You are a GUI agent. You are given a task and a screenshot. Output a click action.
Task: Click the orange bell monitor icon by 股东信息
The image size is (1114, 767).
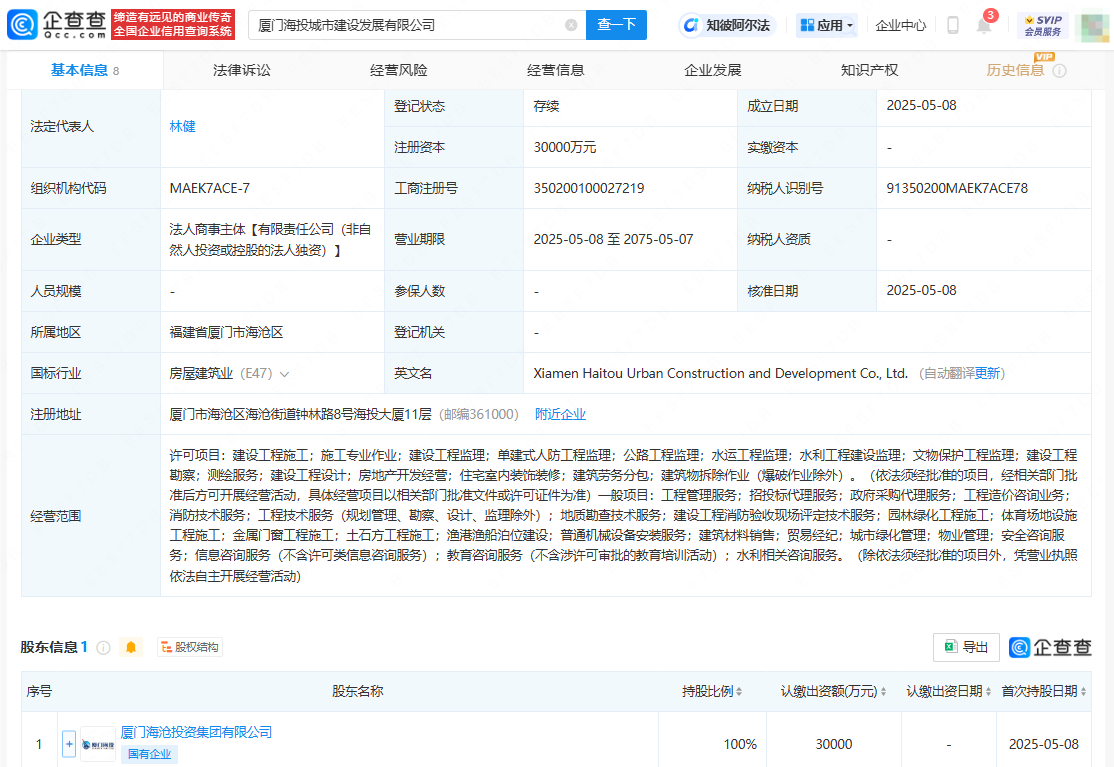point(131,647)
